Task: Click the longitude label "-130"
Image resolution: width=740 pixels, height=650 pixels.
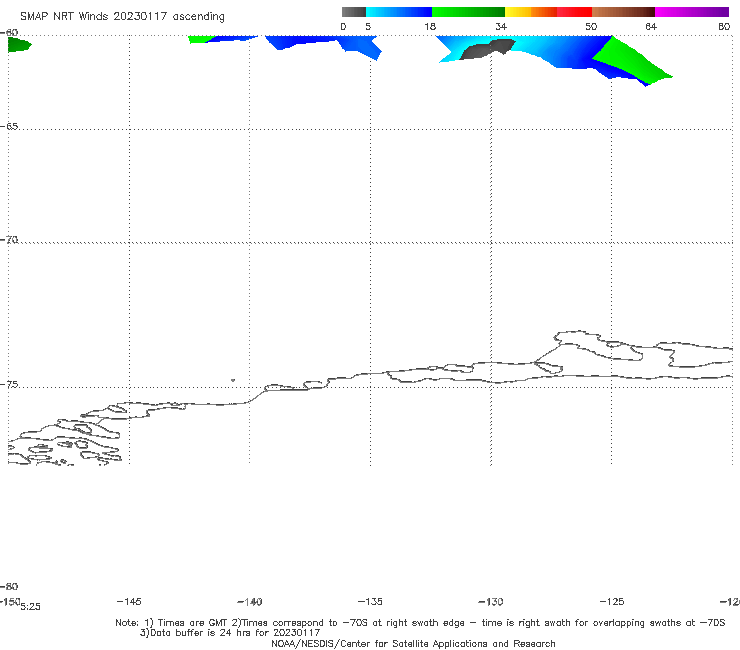Action: pyautogui.click(x=491, y=601)
